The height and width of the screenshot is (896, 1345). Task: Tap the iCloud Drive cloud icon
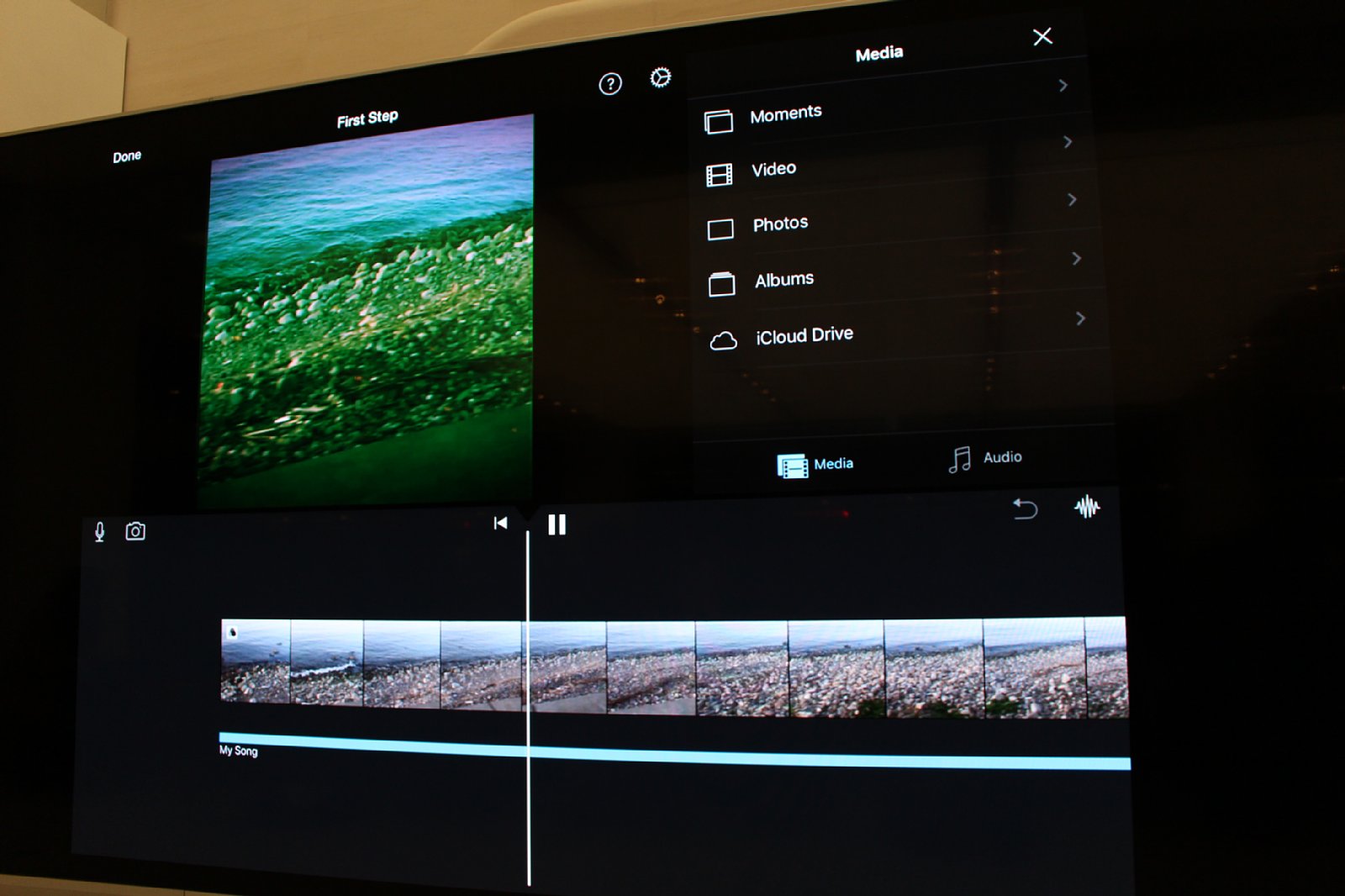(x=723, y=340)
